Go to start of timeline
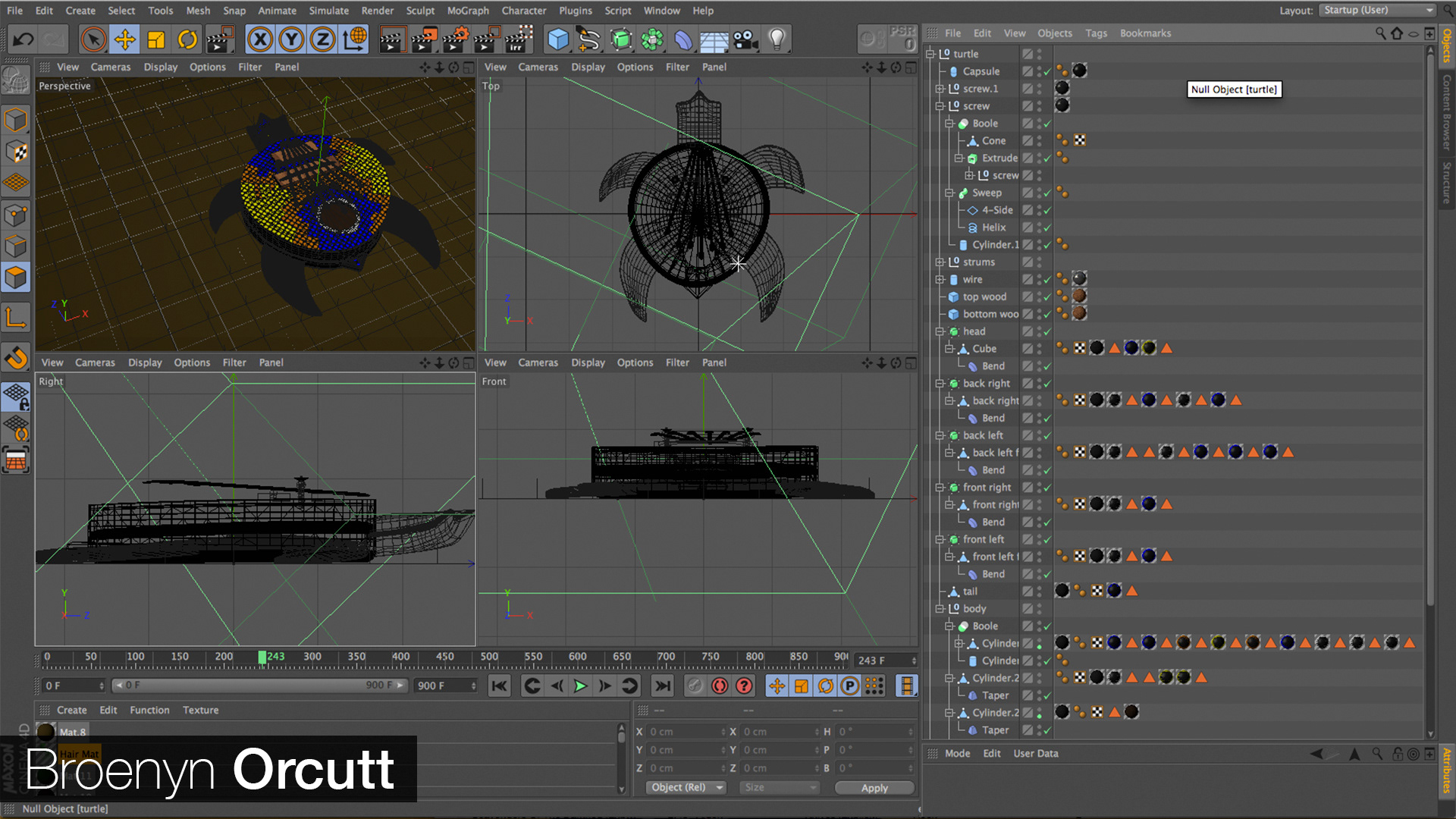This screenshot has height=819, width=1456. (499, 686)
